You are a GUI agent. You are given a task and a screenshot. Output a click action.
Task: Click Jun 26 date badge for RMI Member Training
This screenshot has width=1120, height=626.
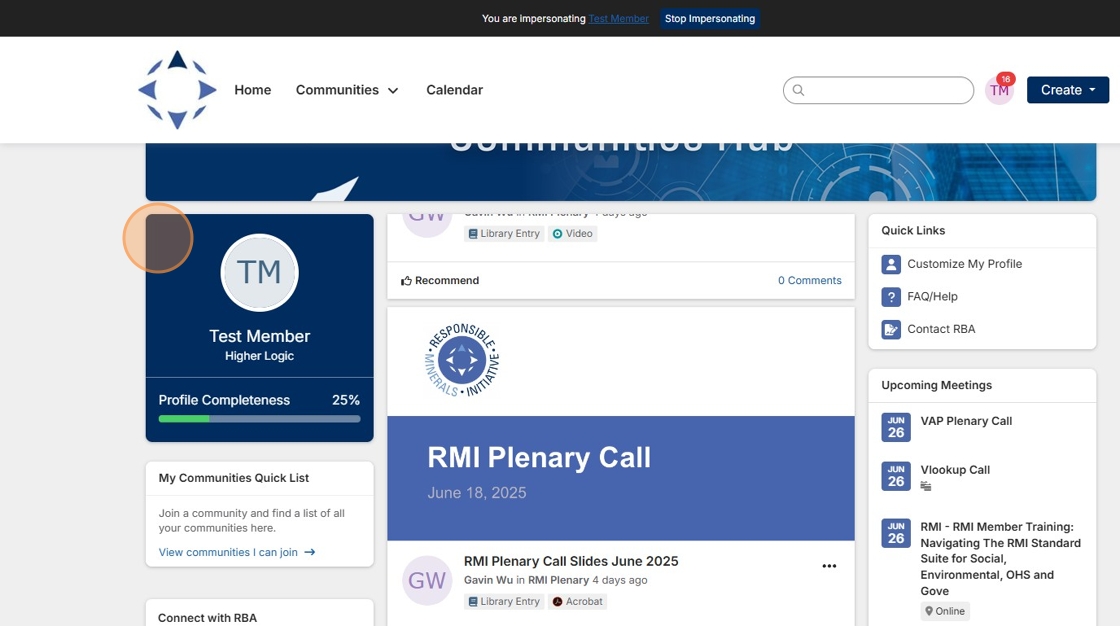[x=896, y=533]
